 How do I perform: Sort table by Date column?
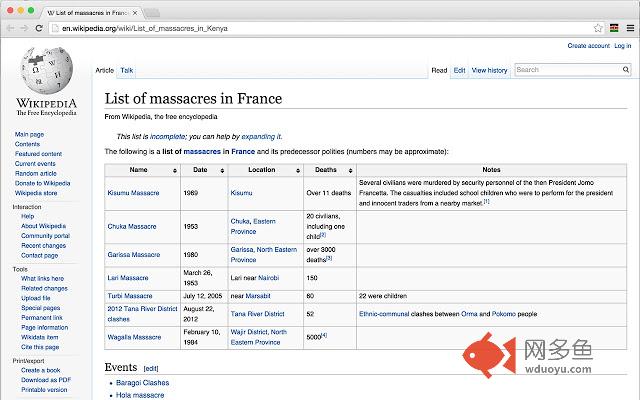pos(222,171)
